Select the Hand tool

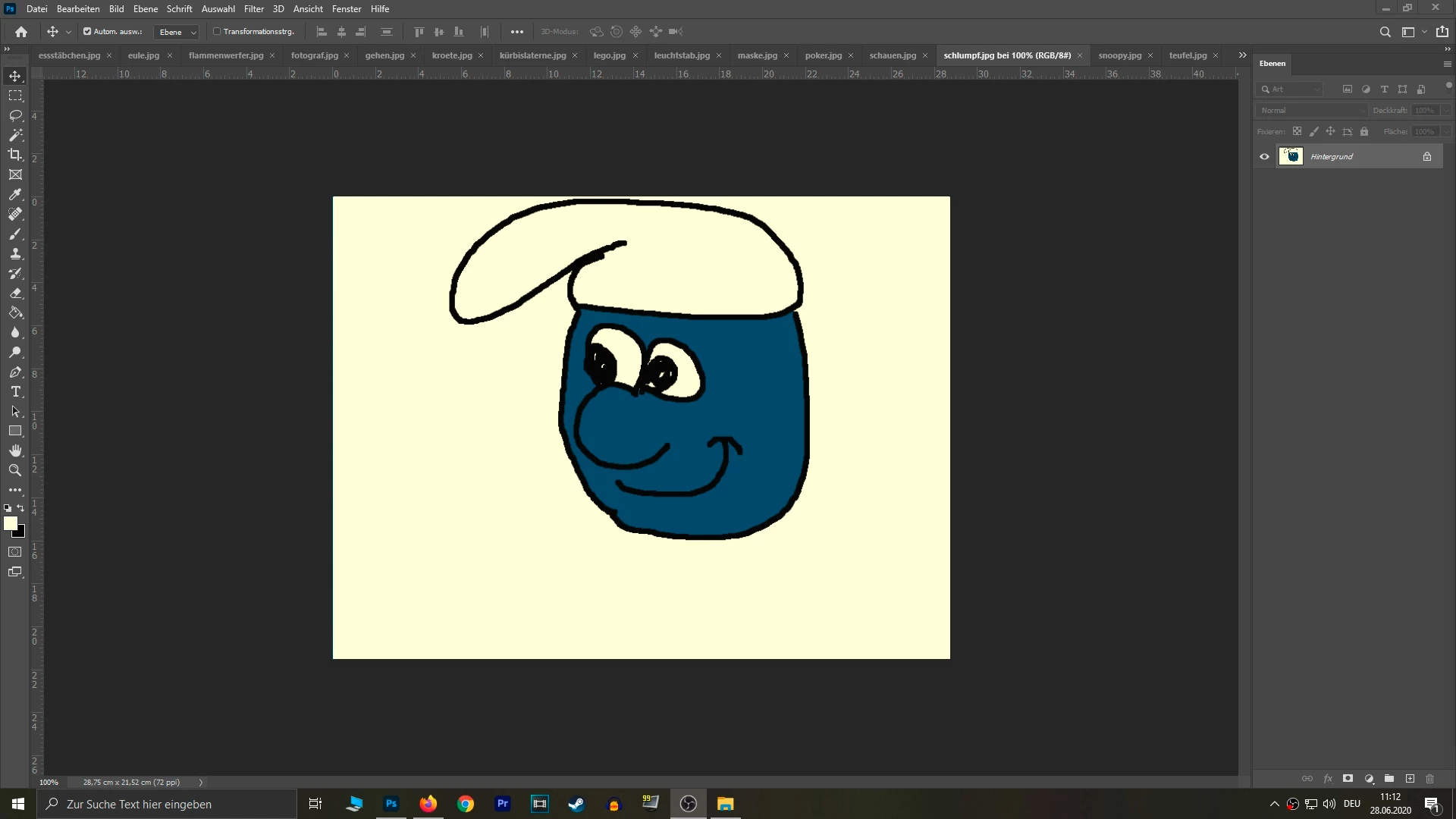15,450
